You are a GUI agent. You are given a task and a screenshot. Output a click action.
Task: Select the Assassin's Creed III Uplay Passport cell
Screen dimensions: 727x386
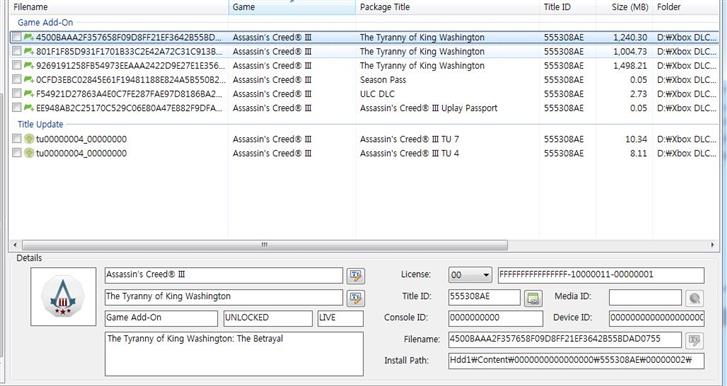(428, 108)
